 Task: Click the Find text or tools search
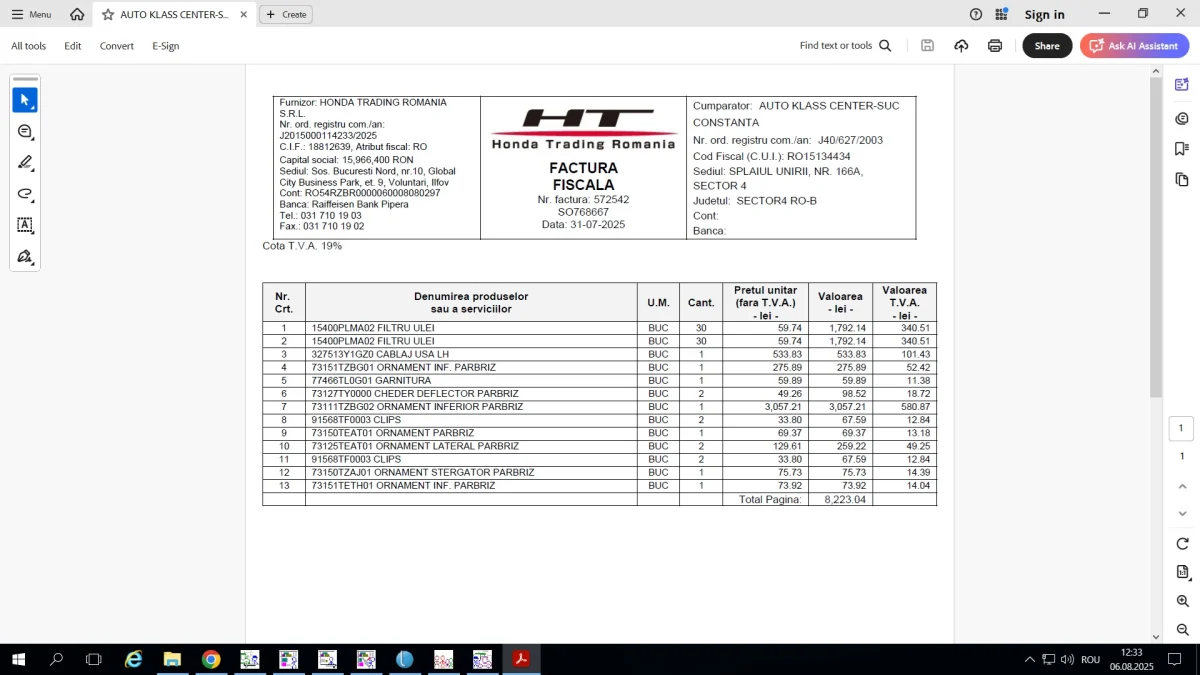pos(845,46)
